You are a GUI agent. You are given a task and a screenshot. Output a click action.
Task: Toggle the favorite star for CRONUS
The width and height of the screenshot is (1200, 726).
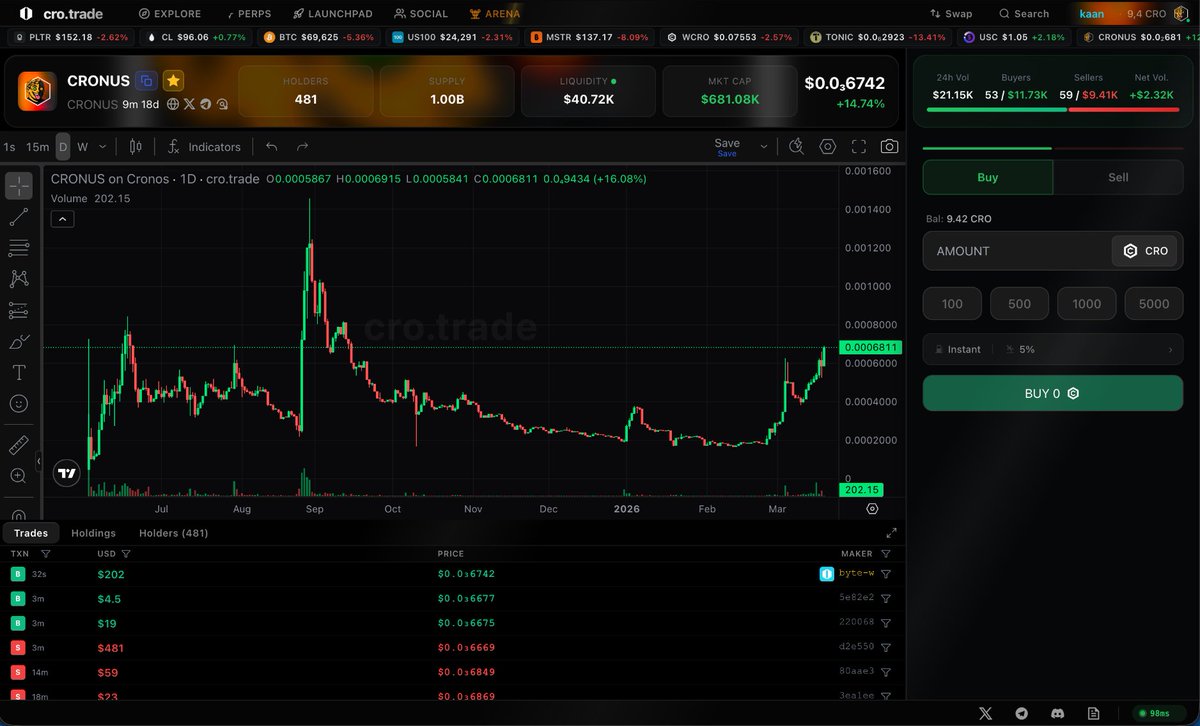coord(173,81)
